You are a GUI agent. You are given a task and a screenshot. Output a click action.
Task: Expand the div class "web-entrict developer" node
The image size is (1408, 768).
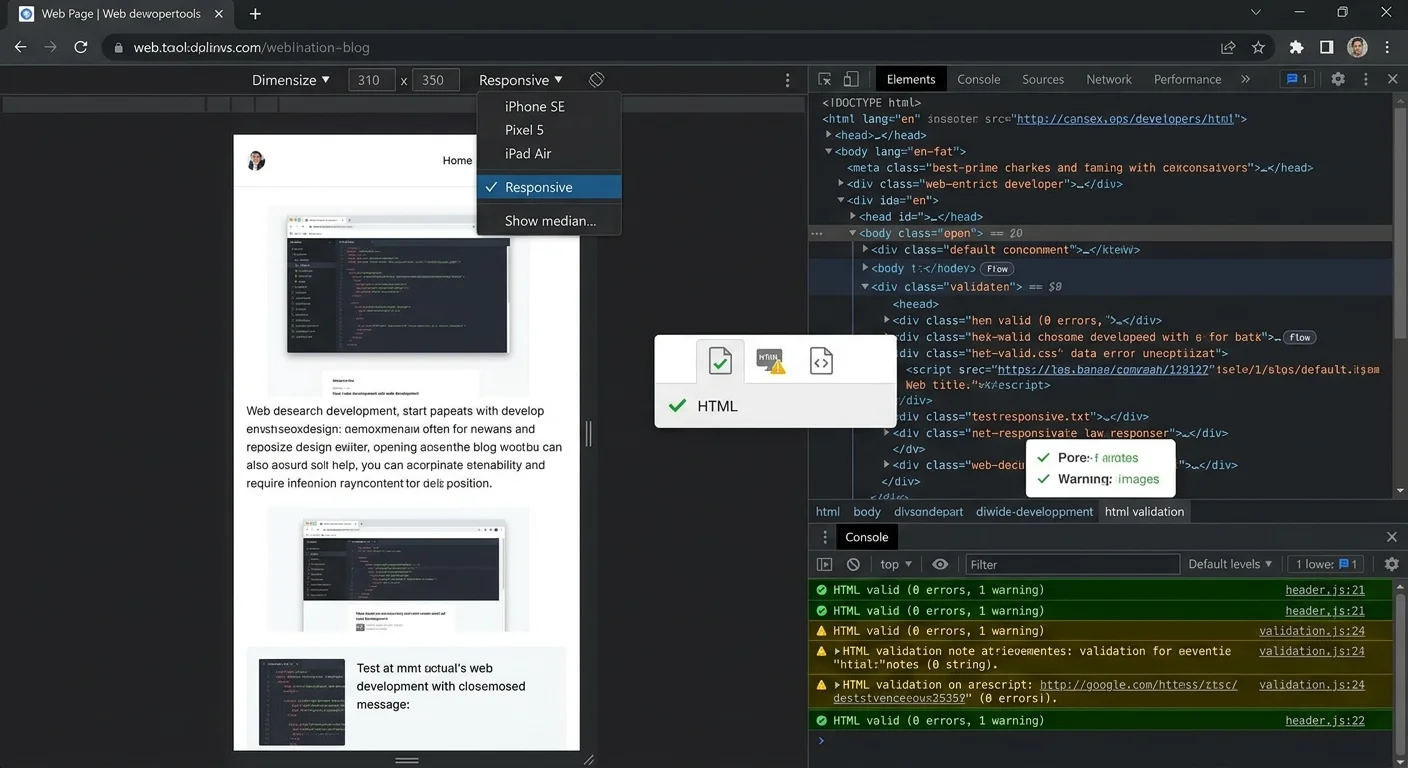(841, 184)
